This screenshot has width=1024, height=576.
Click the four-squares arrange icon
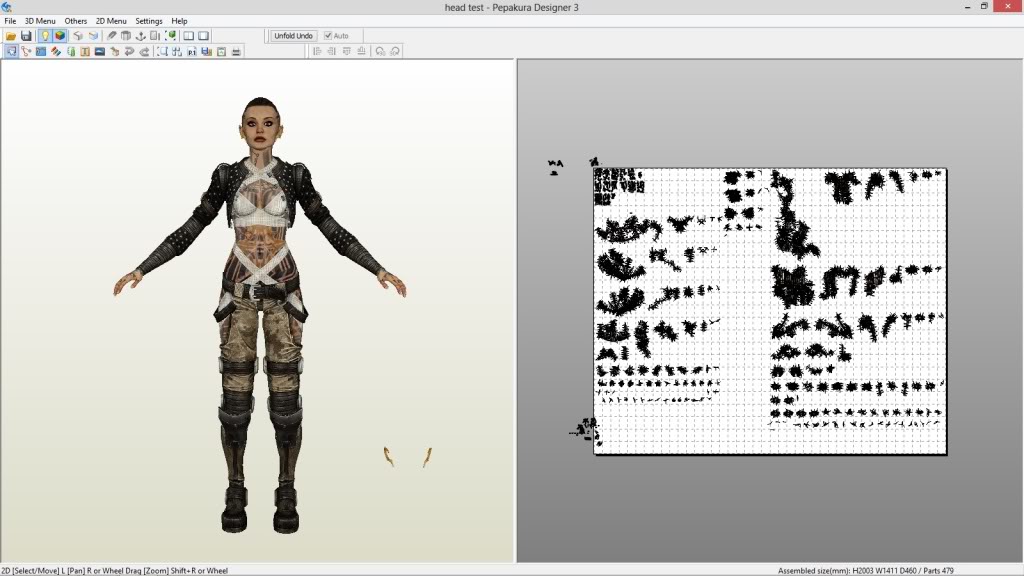177,52
